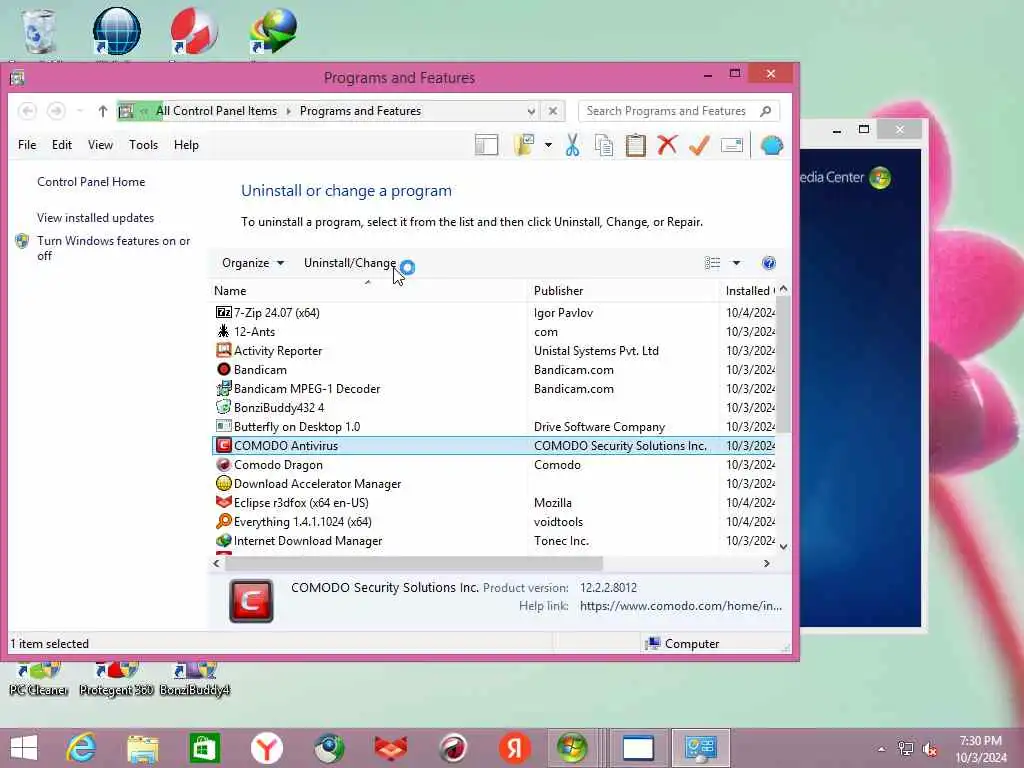Viewport: 1024px width, 768px height.
Task: Click the Cut scissors toolbar icon
Action: click(572, 145)
